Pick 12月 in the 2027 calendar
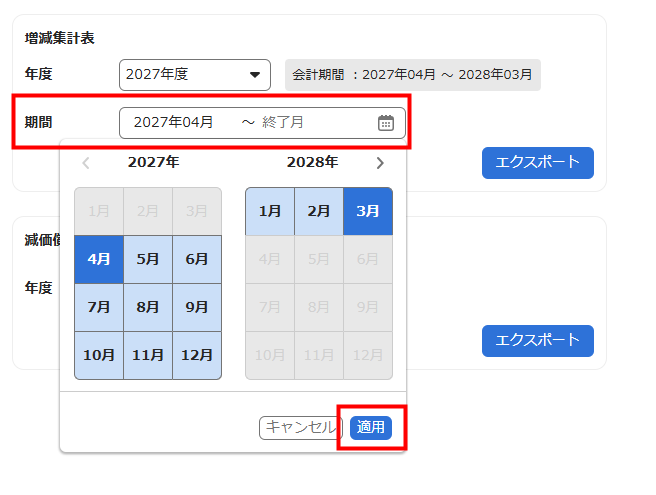Image resolution: width=656 pixels, height=495 pixels. coord(197,355)
